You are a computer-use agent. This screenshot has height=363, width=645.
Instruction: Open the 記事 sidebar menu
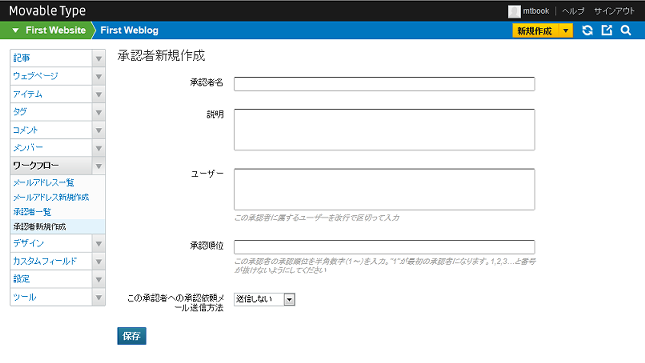(x=51, y=58)
